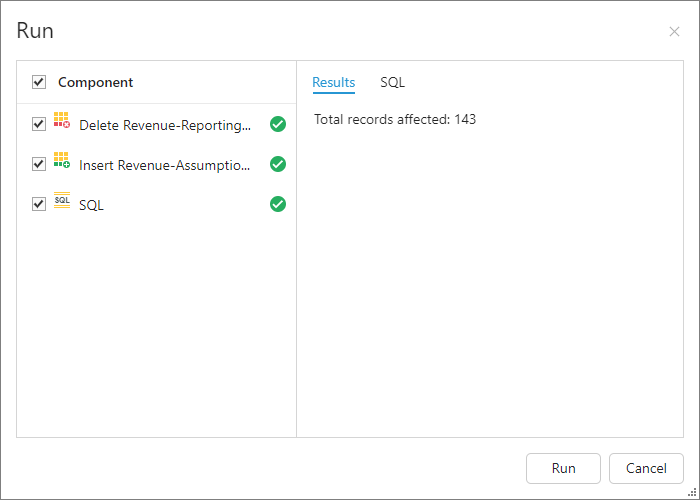Click the dialog resize grip corner
The height and width of the screenshot is (500, 700).
(x=692, y=492)
